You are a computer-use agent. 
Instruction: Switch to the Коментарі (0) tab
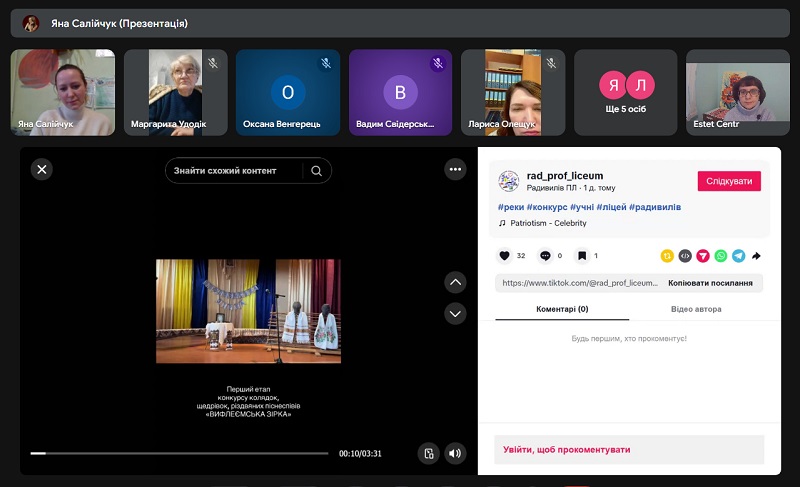562,309
